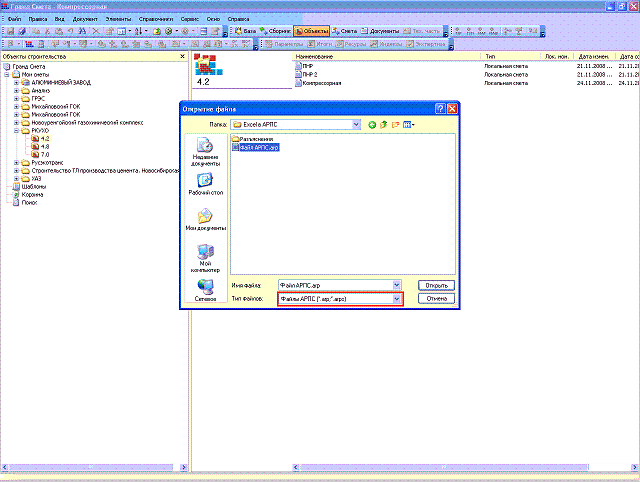
Task: Select the Корзина item in tree
Action: [32, 194]
